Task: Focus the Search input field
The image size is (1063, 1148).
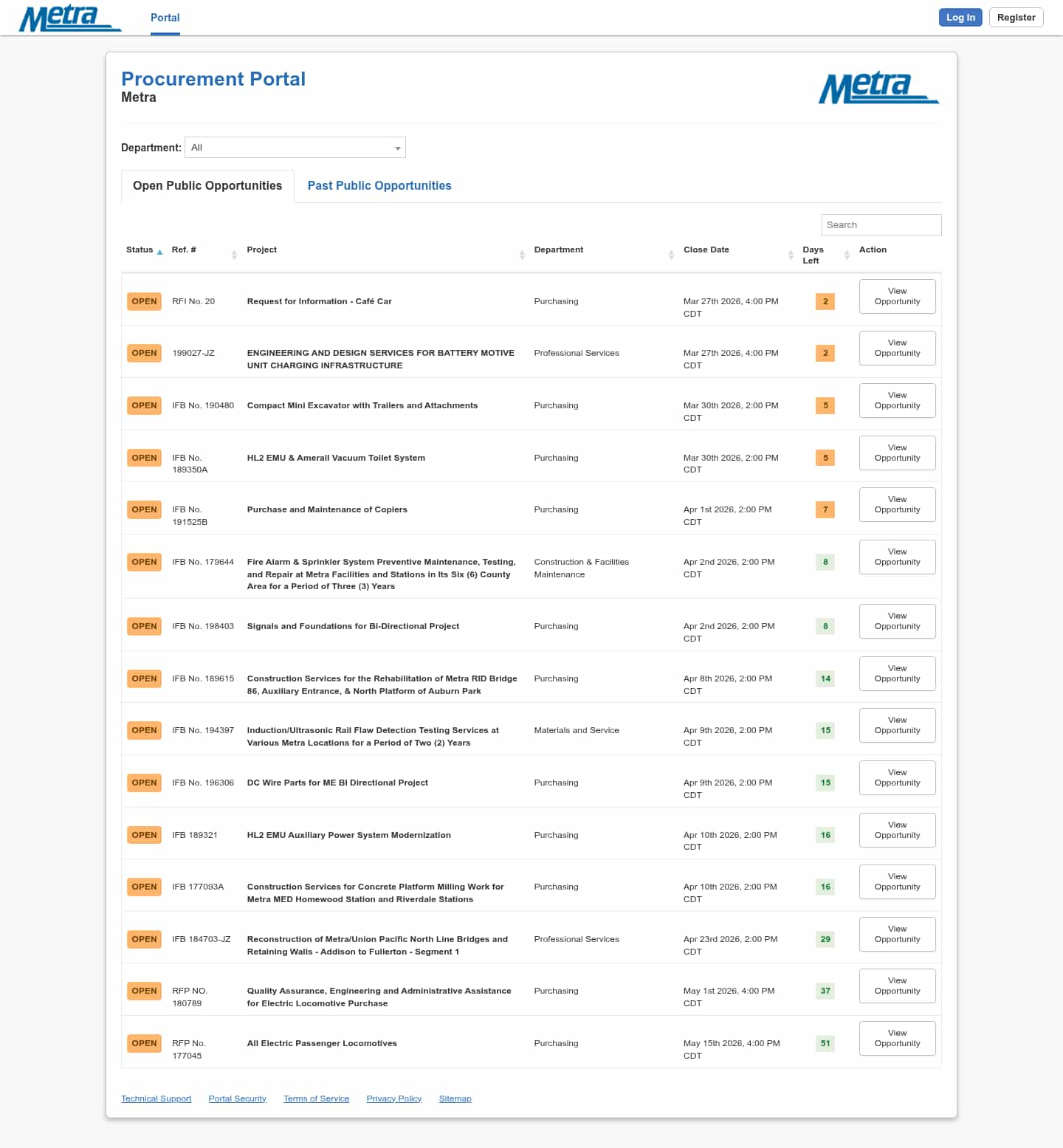Action: [x=881, y=225]
